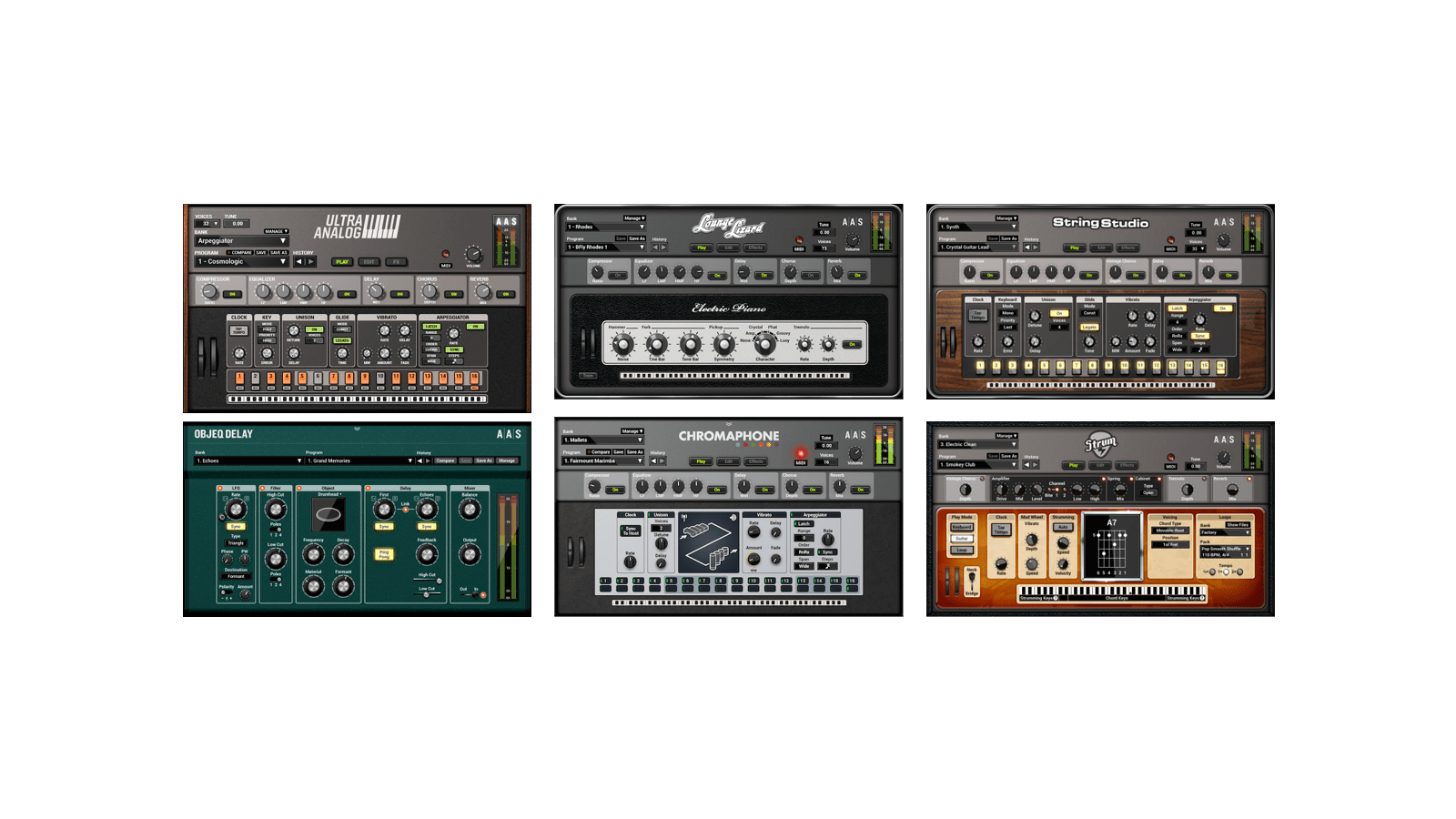Open the Chromaphone Program dropdown Fairmount Marimba
The height and width of the screenshot is (819, 1456).
click(x=602, y=460)
